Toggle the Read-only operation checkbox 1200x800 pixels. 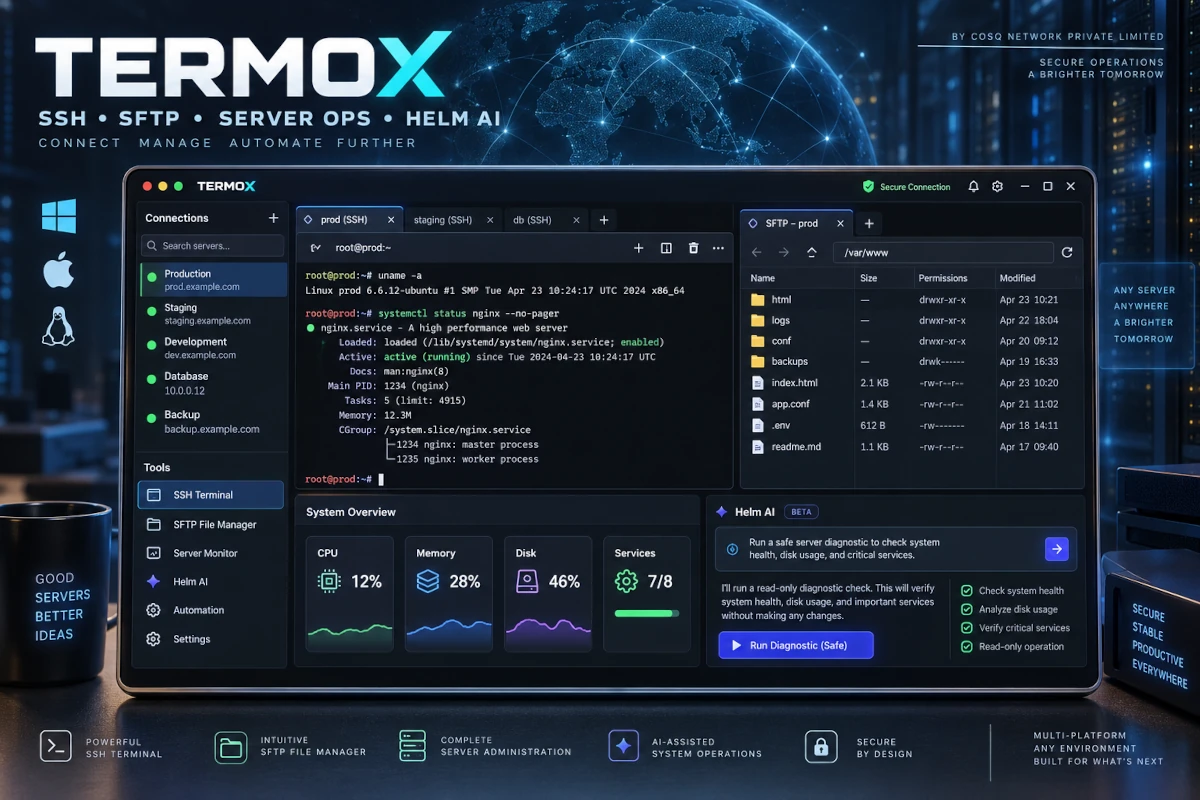967,647
